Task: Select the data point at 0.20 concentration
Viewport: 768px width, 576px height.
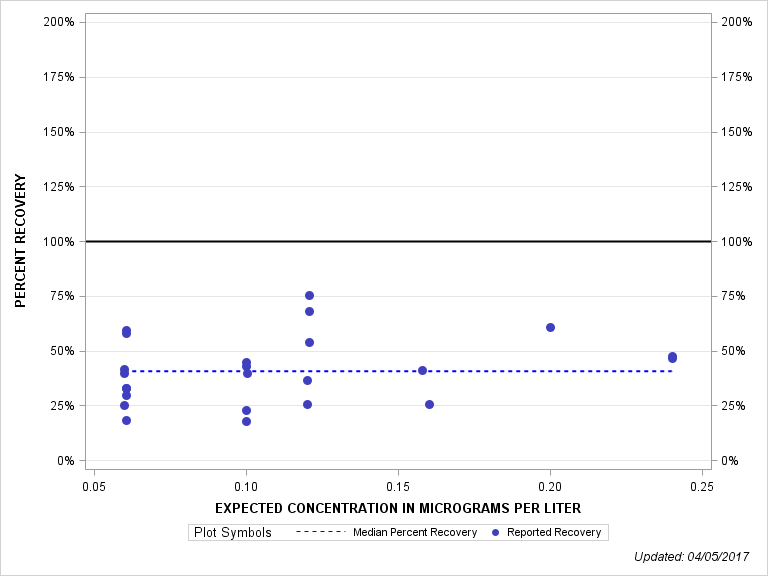Action: coord(550,327)
